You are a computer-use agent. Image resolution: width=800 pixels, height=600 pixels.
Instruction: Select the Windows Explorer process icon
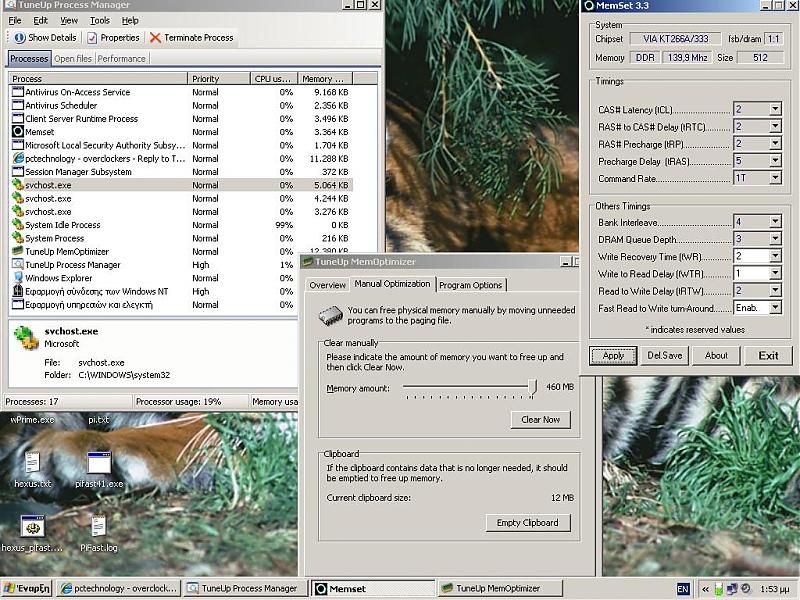(18, 278)
